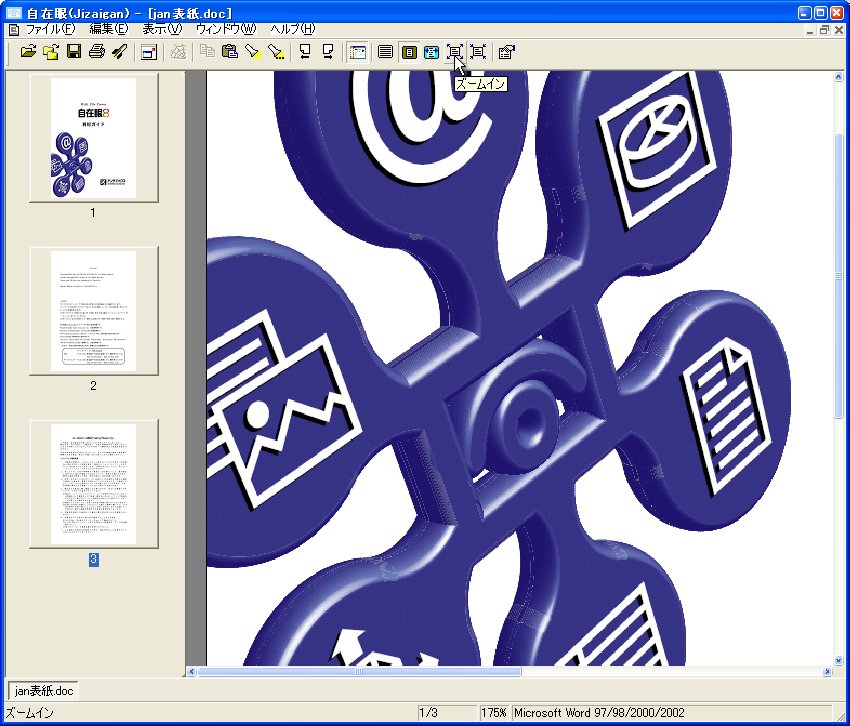Image resolution: width=850 pixels, height=726 pixels.
Task: Click the dark olive page view icon
Action: tap(409, 52)
